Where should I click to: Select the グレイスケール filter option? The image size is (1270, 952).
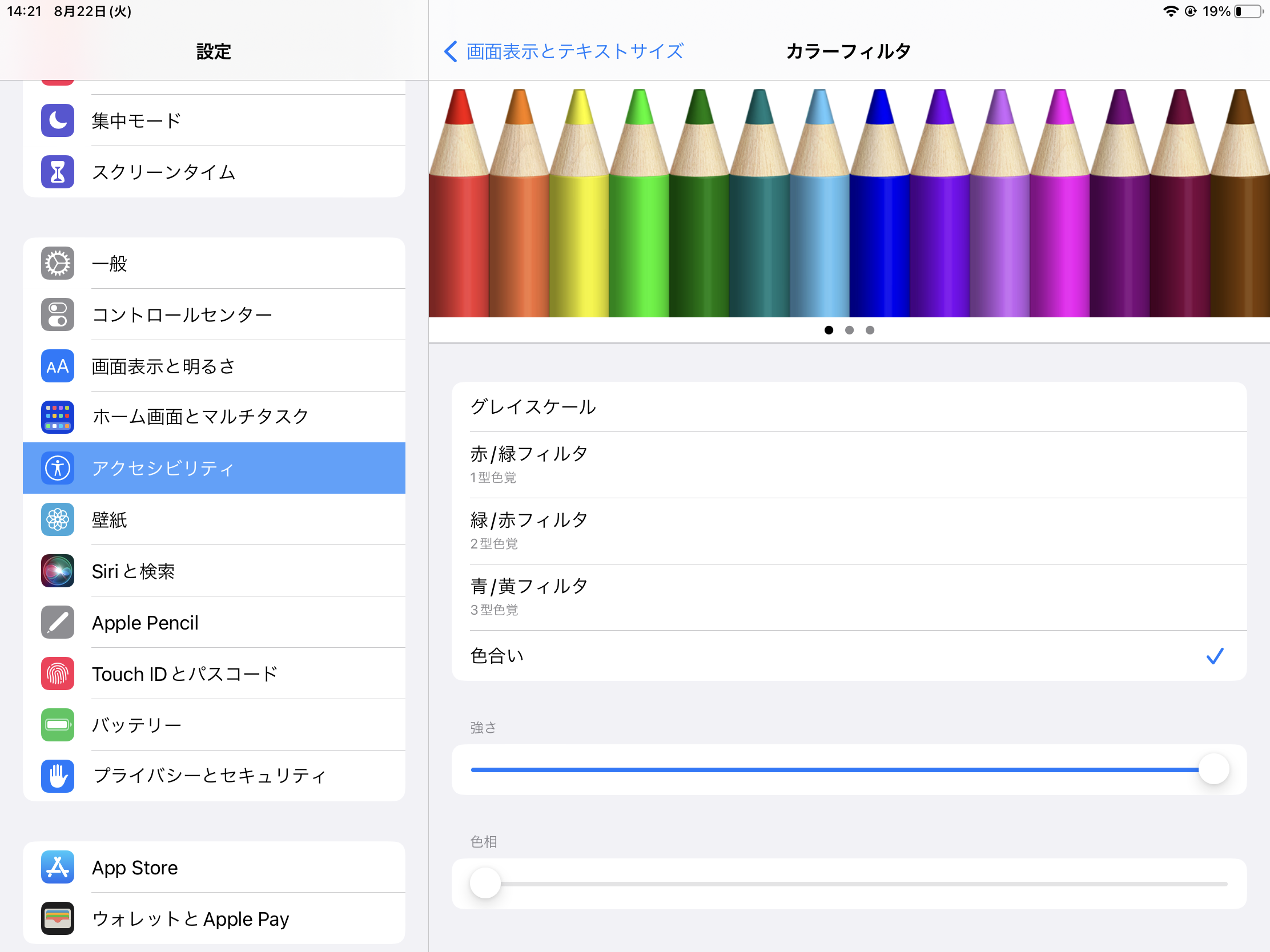(x=849, y=407)
